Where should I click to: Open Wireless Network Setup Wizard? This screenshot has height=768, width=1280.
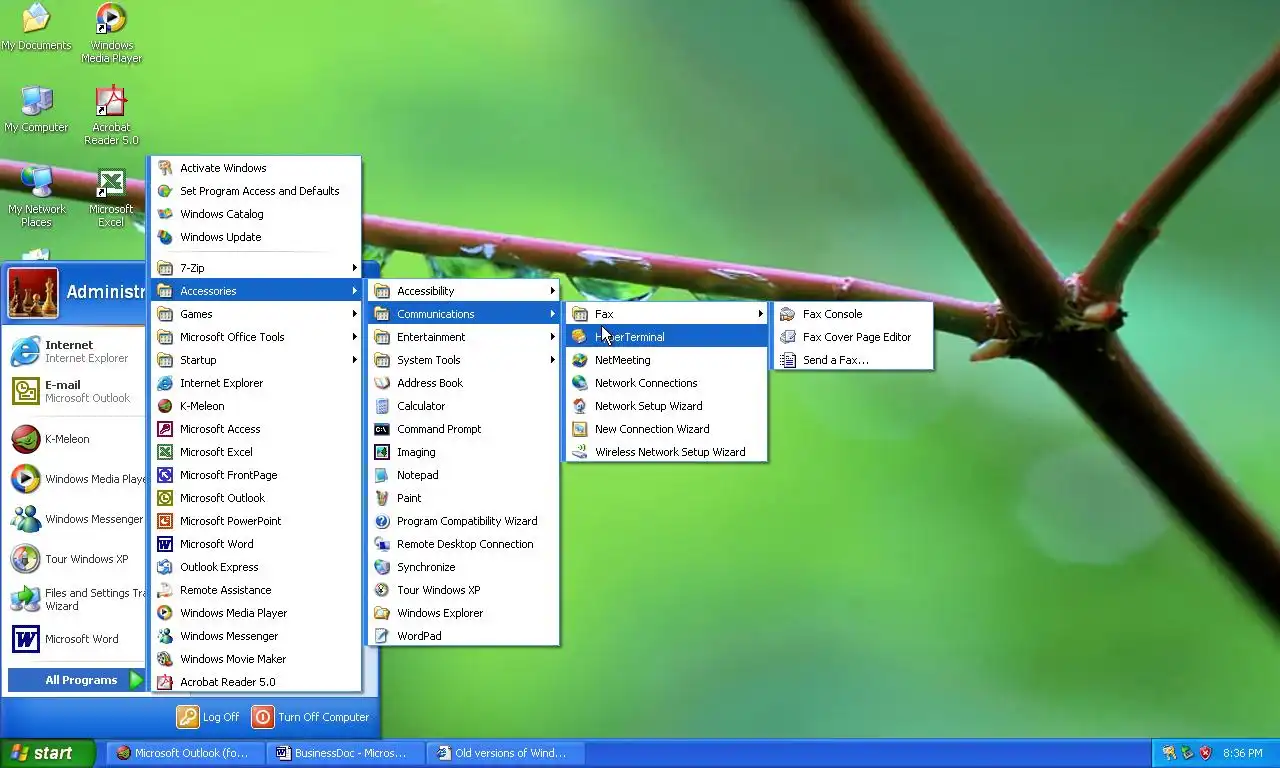click(666, 452)
